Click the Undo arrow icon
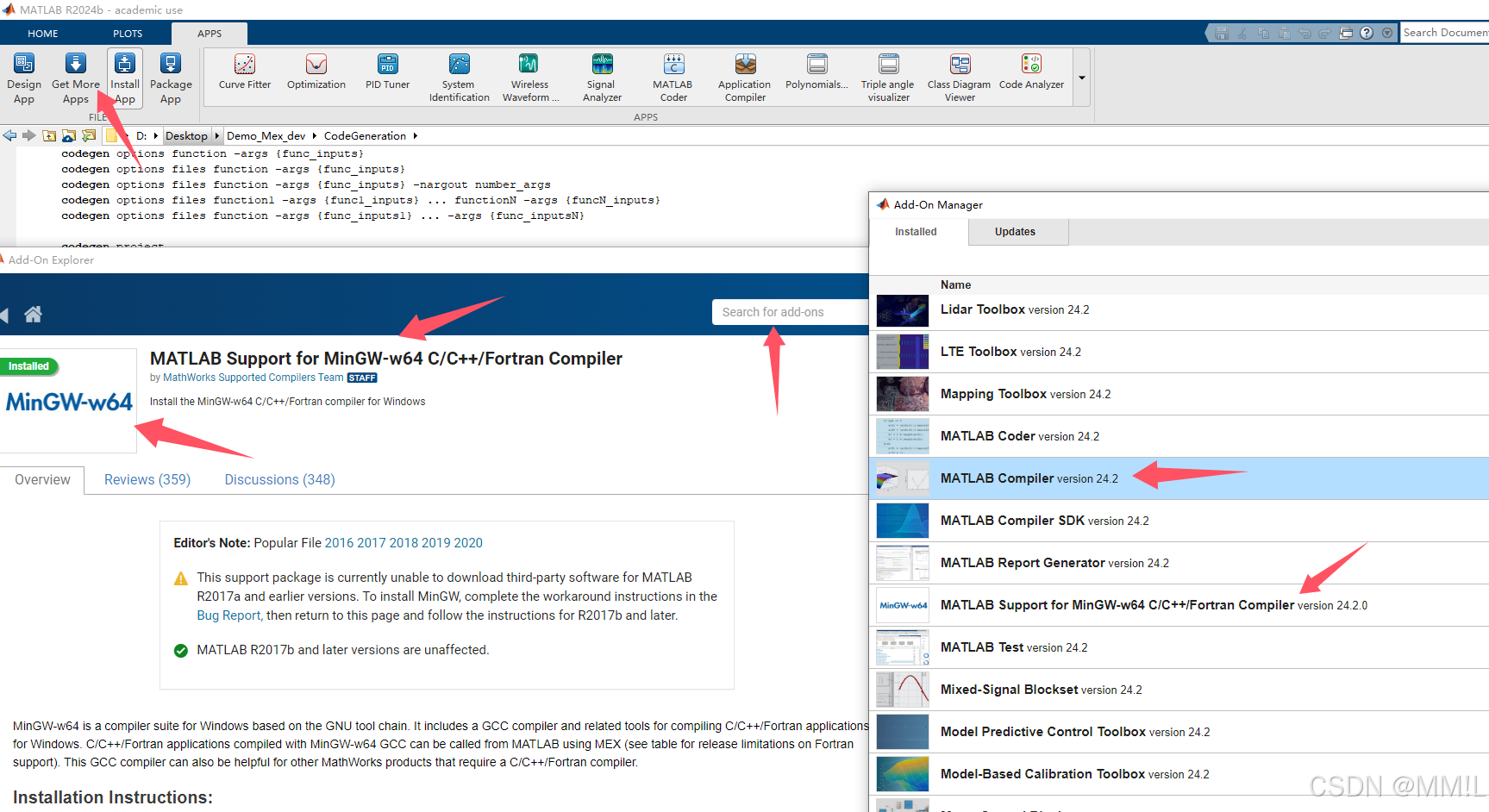 (1304, 33)
